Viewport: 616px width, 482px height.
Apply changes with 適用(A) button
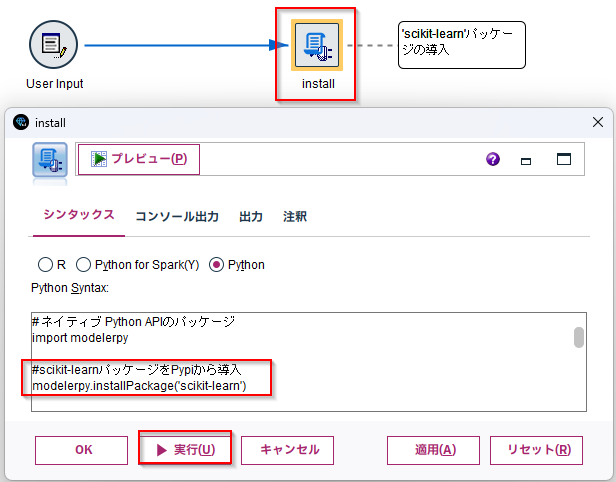433,450
